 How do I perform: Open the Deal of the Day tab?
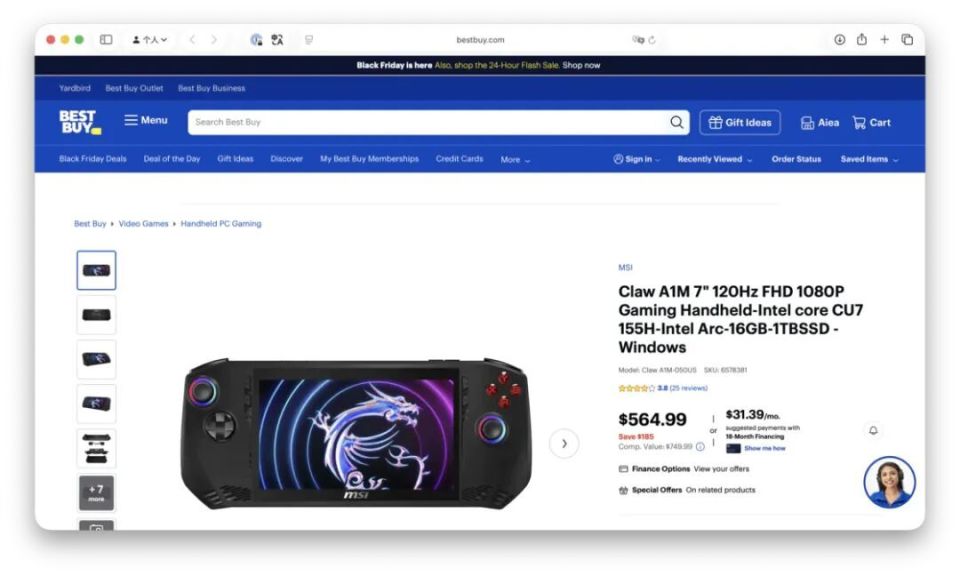172,159
